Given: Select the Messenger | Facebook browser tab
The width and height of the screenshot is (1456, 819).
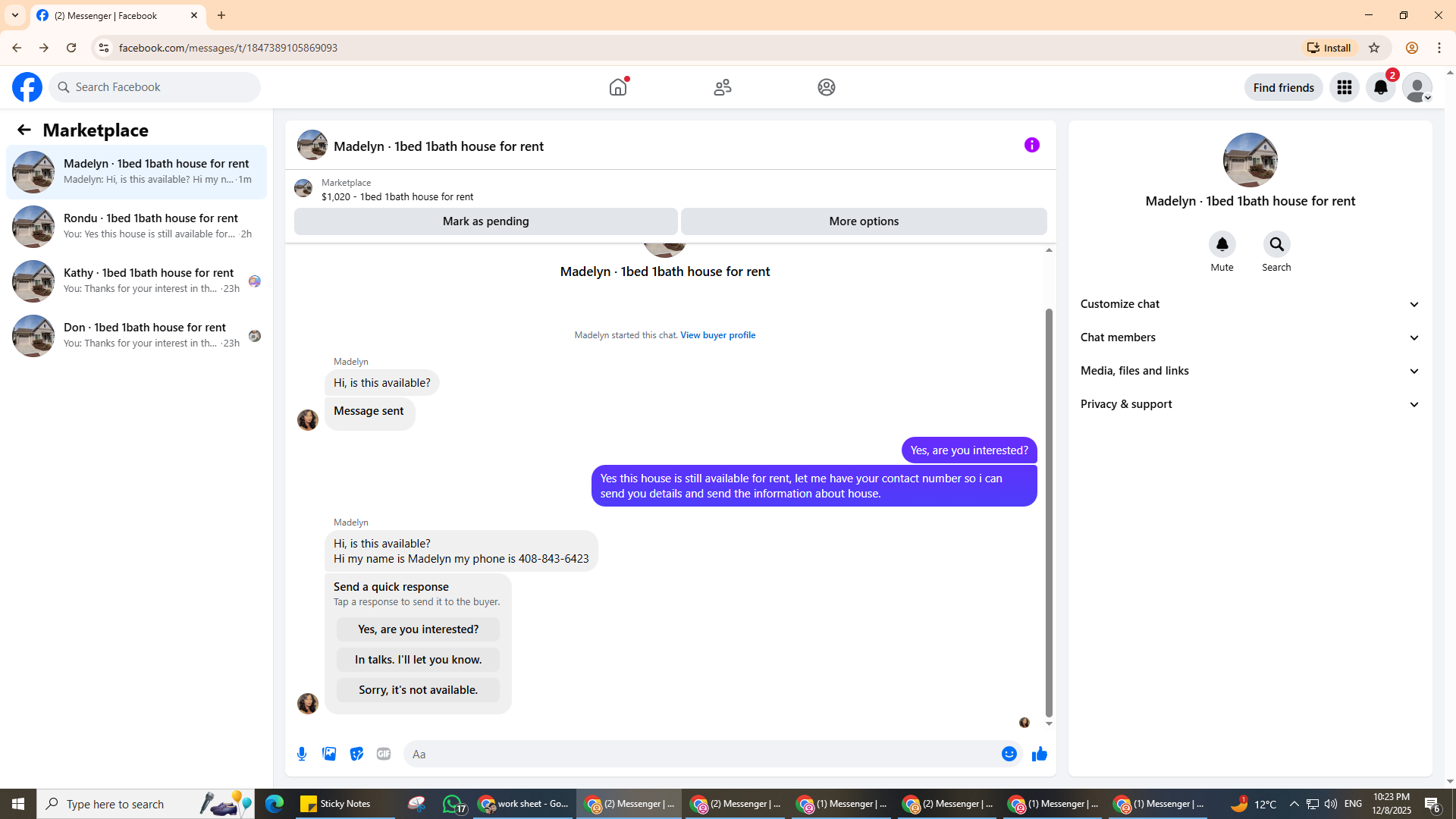Looking at the screenshot, I should [x=118, y=15].
